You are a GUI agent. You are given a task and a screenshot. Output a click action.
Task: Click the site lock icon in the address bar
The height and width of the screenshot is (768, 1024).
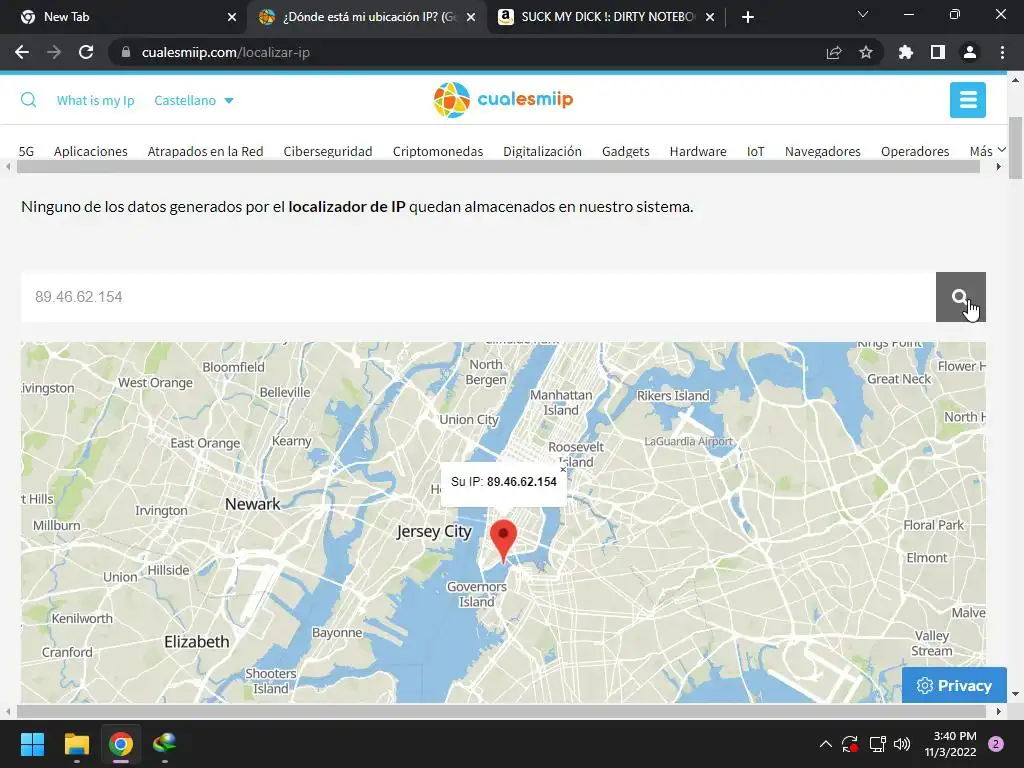point(126,52)
